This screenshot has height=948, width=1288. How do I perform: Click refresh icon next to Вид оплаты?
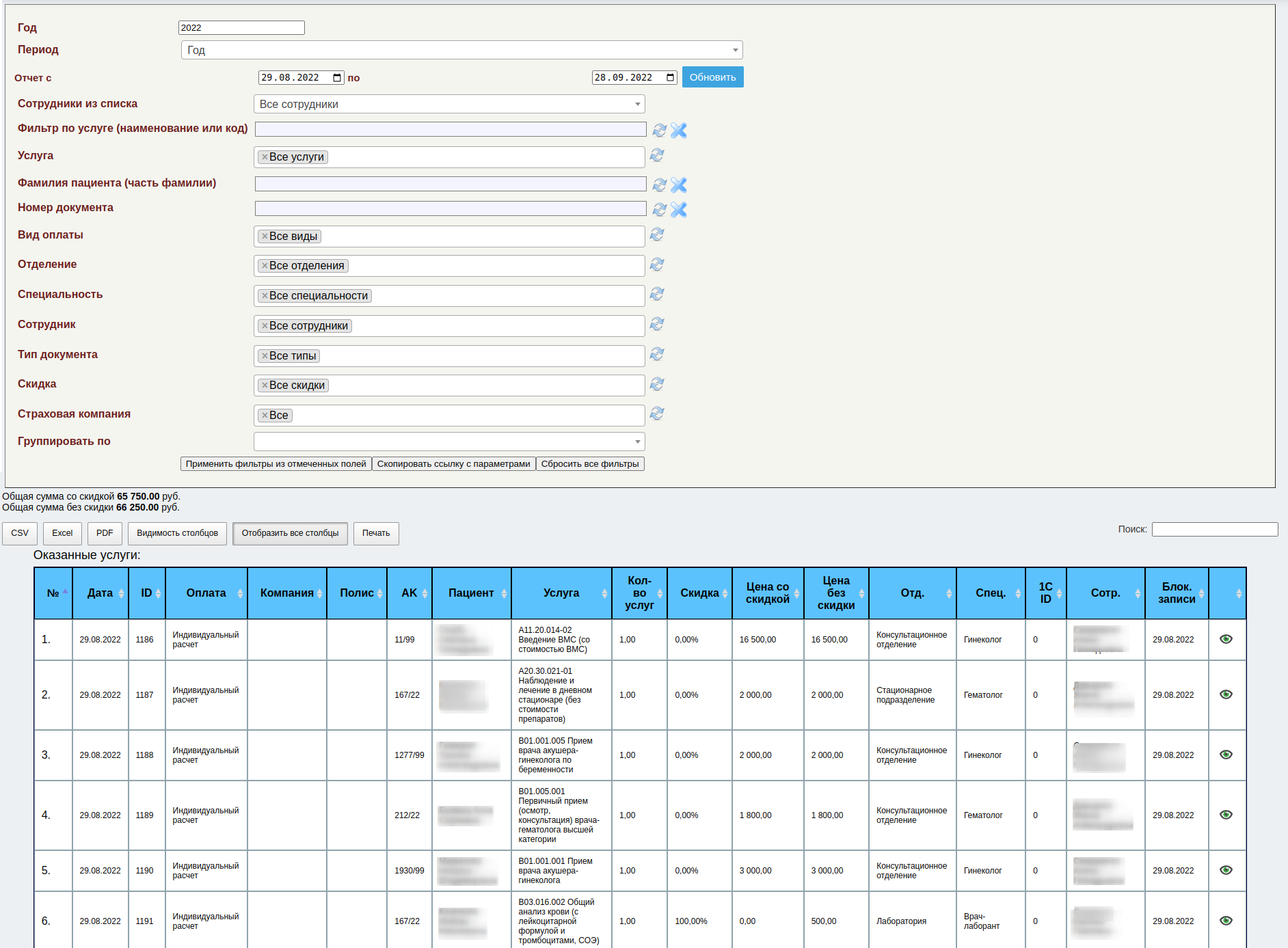(657, 235)
